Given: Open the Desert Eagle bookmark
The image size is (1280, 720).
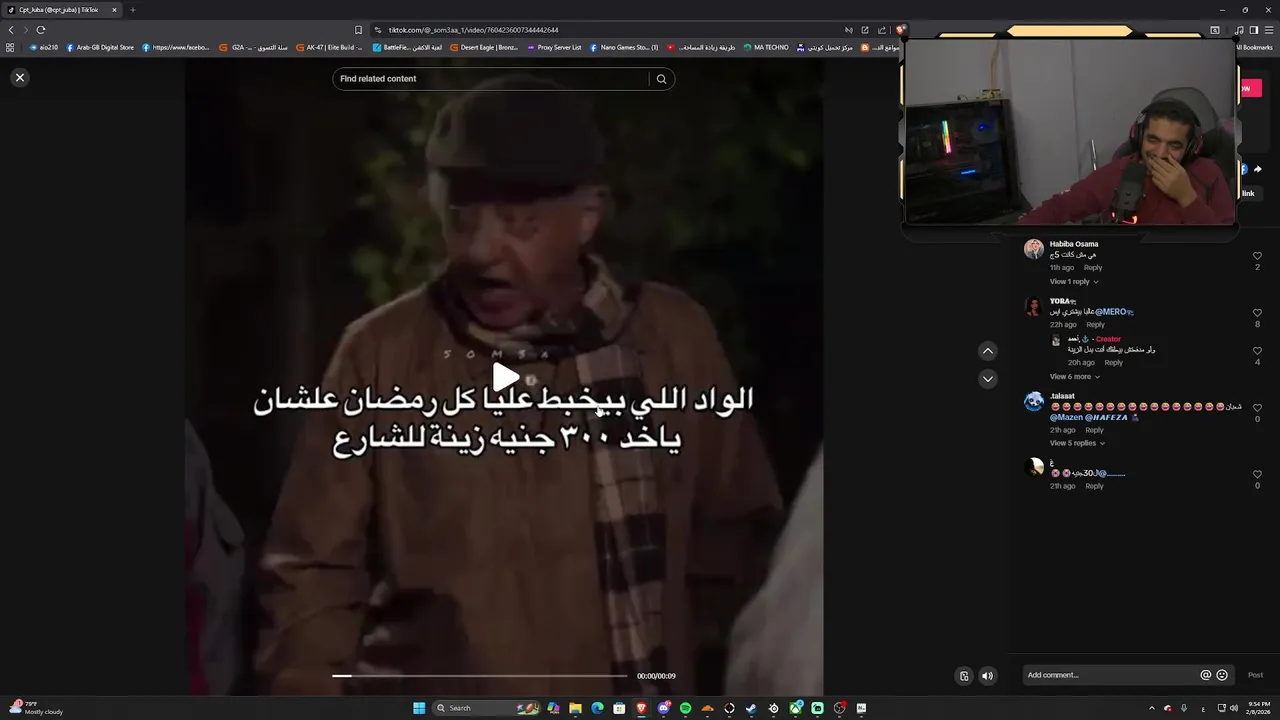Looking at the screenshot, I should 484,47.
